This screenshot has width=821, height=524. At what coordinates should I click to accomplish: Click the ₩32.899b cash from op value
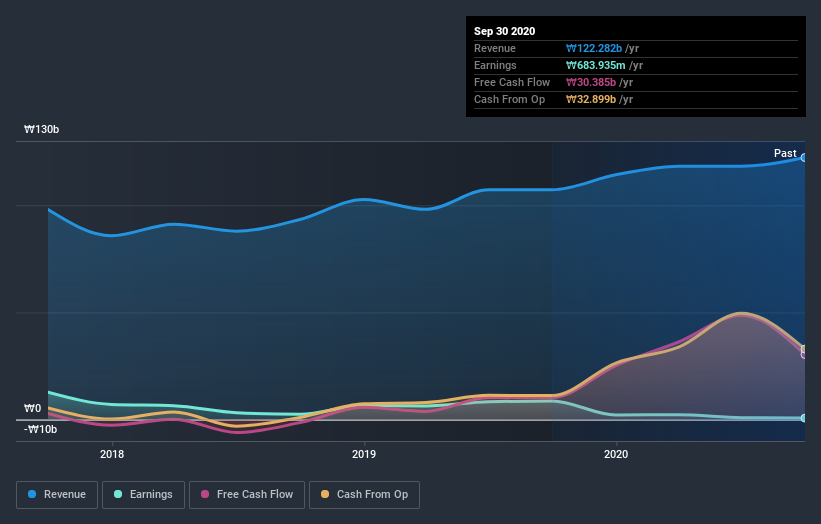coord(591,99)
